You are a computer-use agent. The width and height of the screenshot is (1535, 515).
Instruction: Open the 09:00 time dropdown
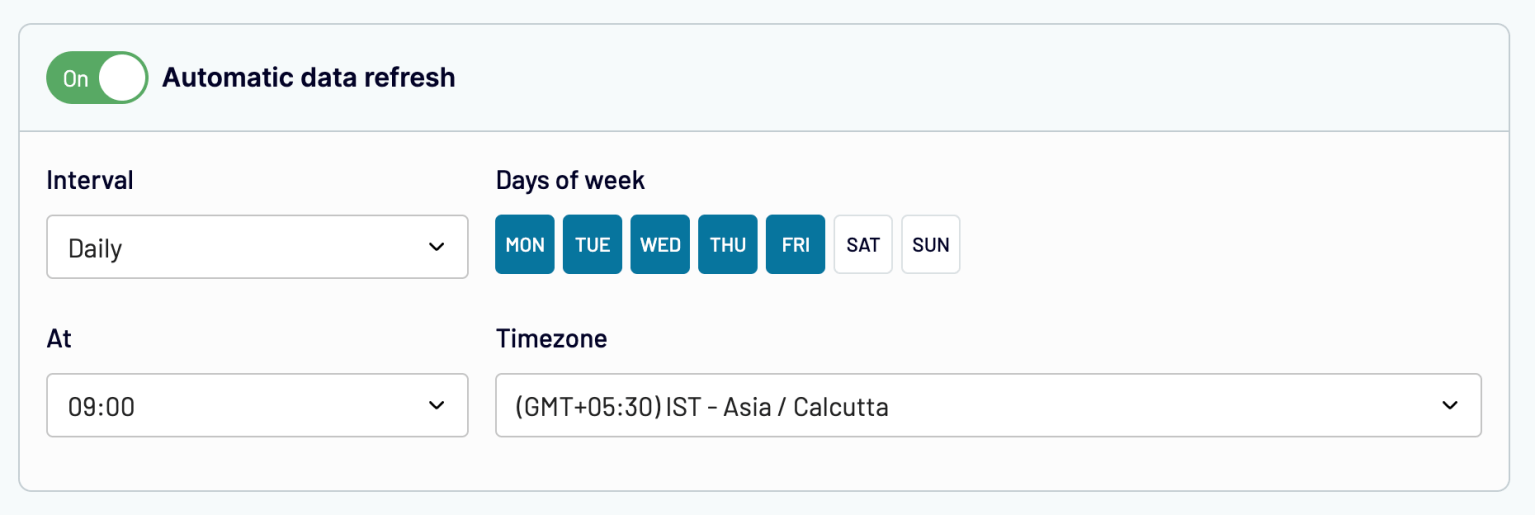click(x=257, y=405)
